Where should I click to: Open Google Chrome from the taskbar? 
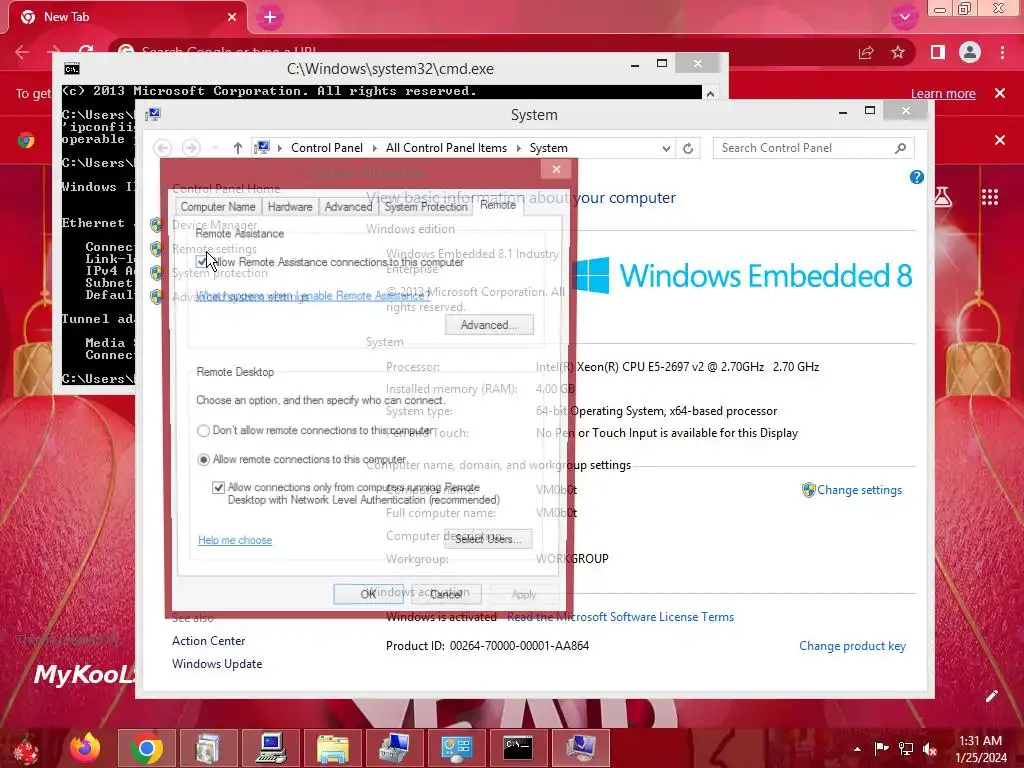[x=146, y=748]
